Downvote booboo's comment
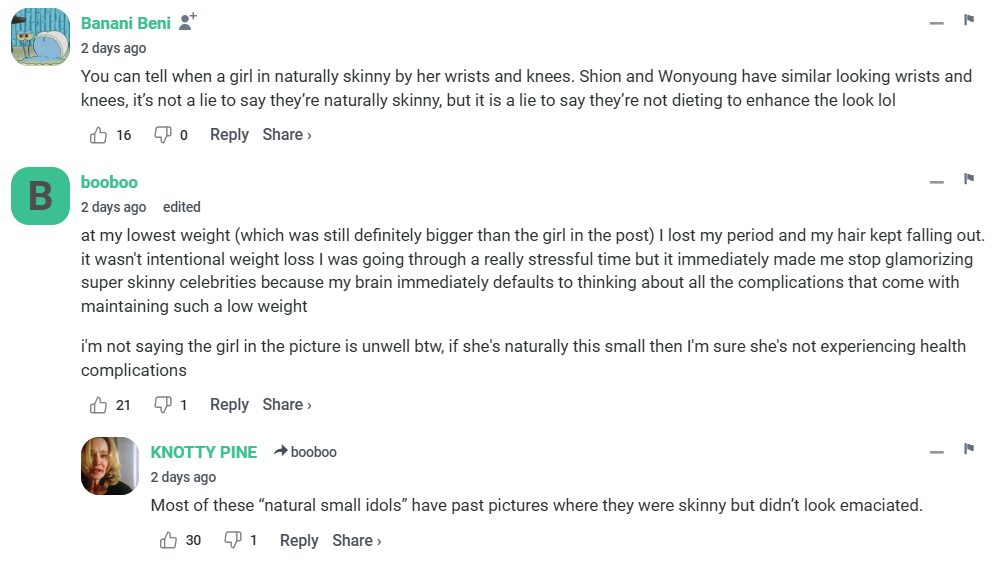Image resolution: width=999 pixels, height=561 pixels. click(x=162, y=405)
